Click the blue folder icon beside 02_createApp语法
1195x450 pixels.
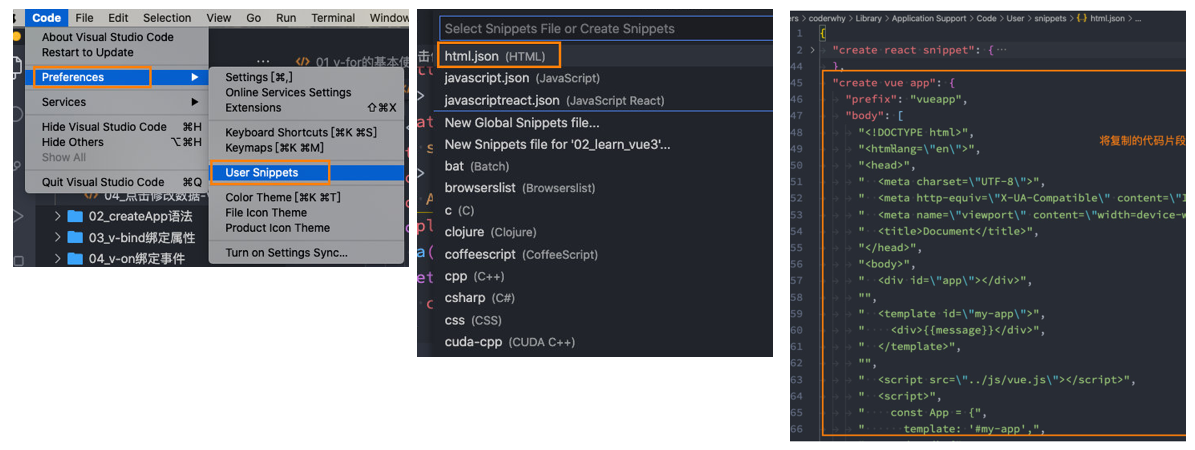point(74,216)
